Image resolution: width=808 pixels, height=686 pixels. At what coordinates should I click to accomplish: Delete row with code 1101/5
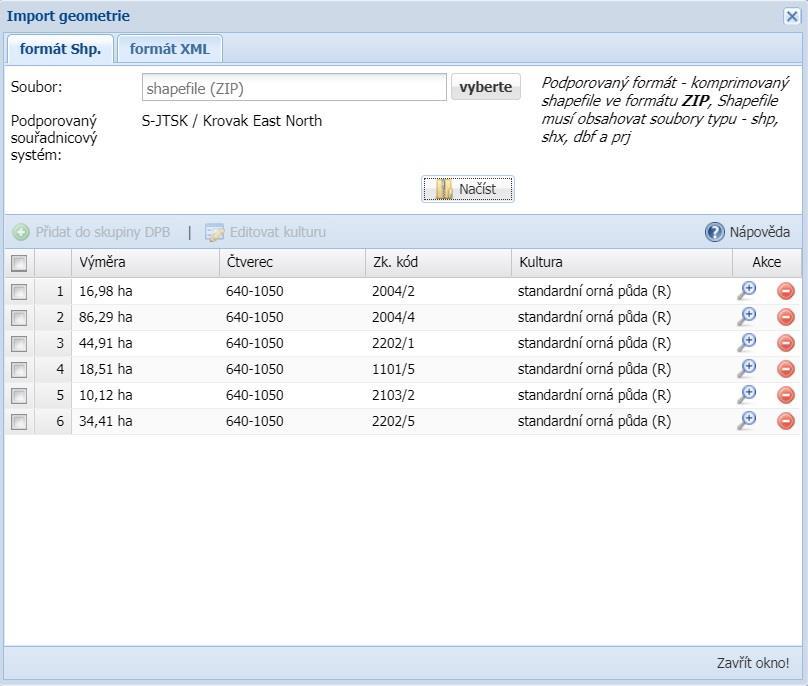pyautogui.click(x=786, y=369)
